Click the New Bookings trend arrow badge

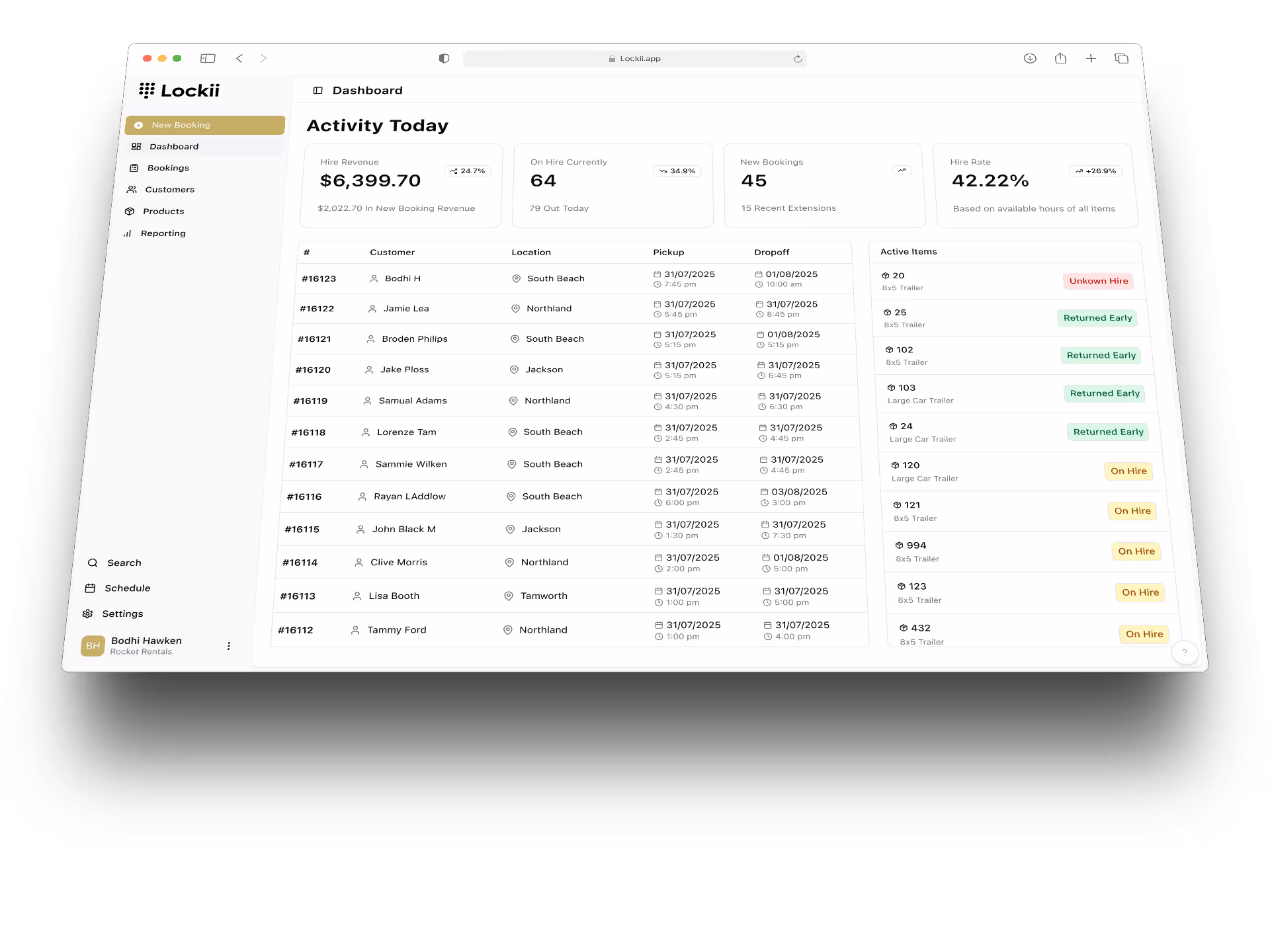[902, 171]
